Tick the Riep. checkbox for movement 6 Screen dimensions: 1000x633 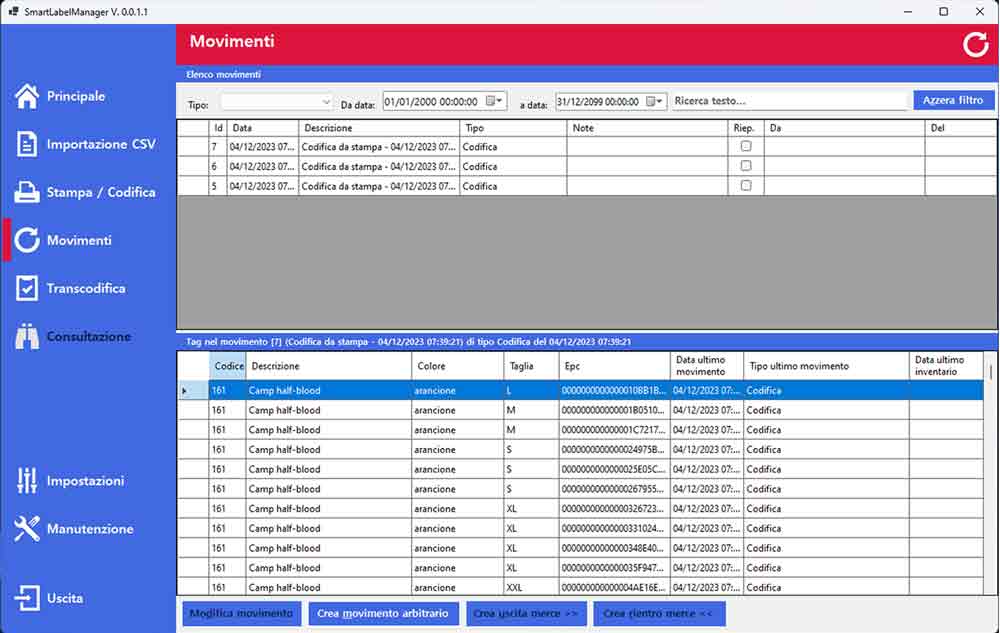746,166
